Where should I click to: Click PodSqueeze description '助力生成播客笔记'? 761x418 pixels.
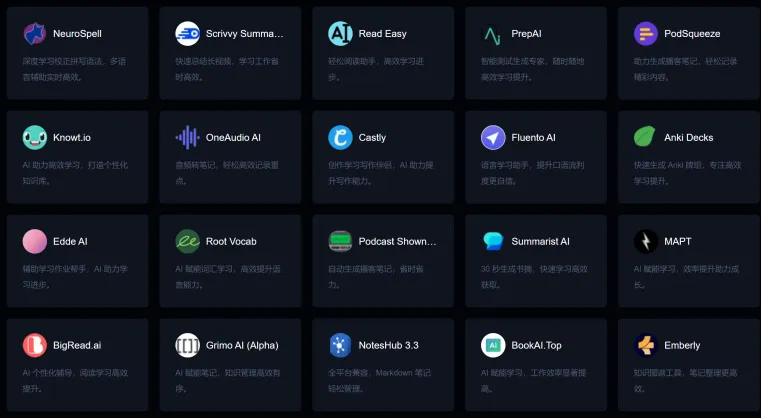tap(667, 62)
